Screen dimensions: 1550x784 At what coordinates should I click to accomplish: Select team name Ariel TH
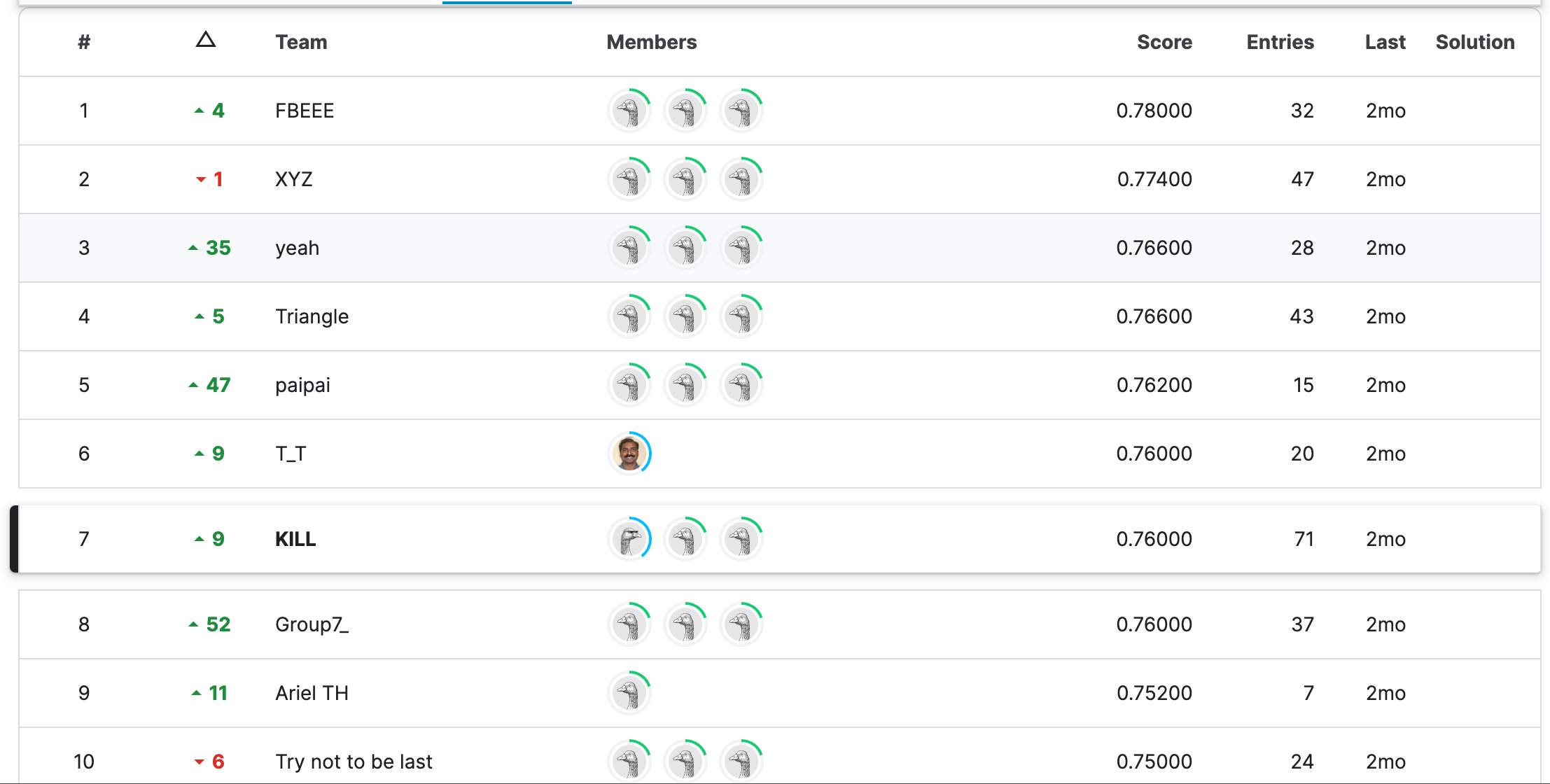pos(312,693)
